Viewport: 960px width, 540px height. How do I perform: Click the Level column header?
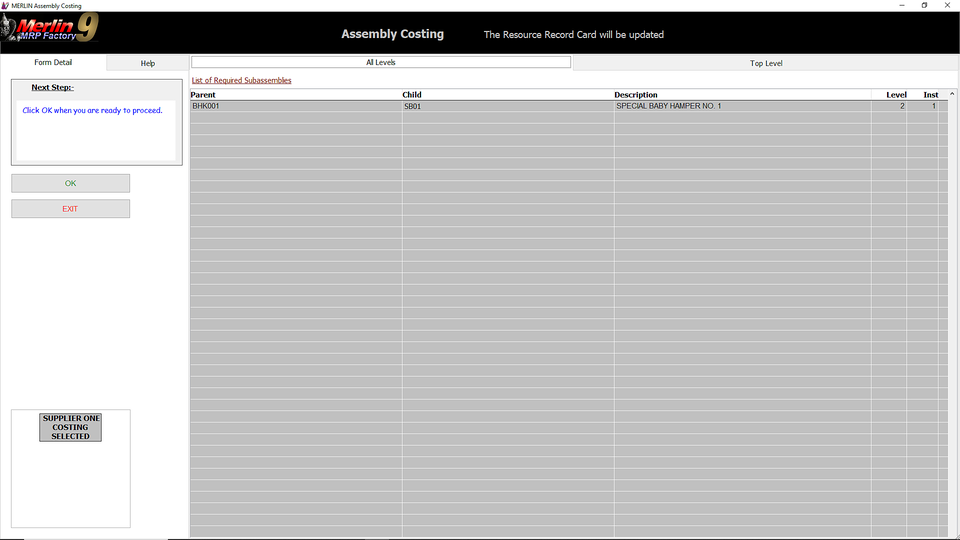pos(895,95)
